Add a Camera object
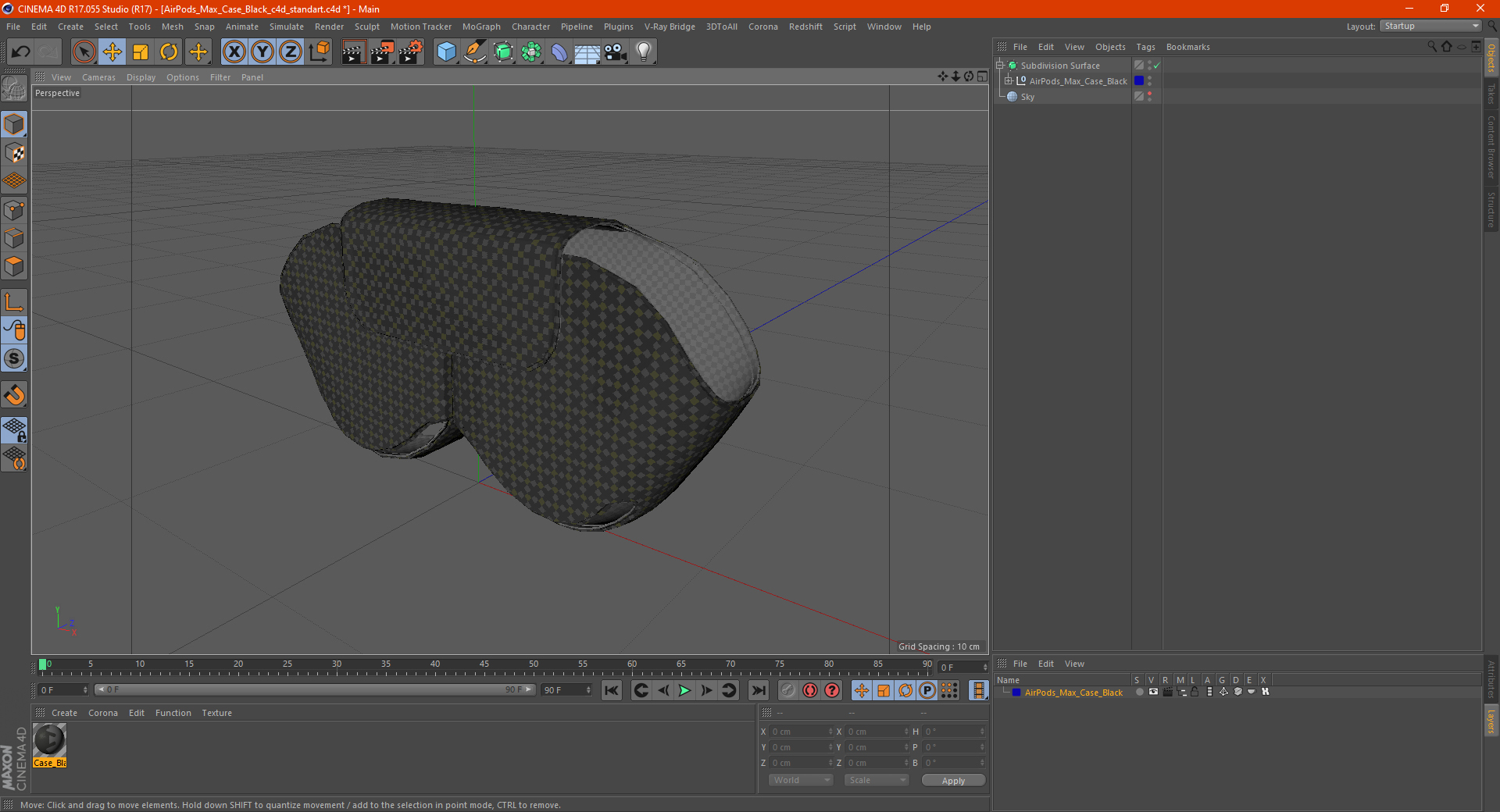 (x=616, y=52)
